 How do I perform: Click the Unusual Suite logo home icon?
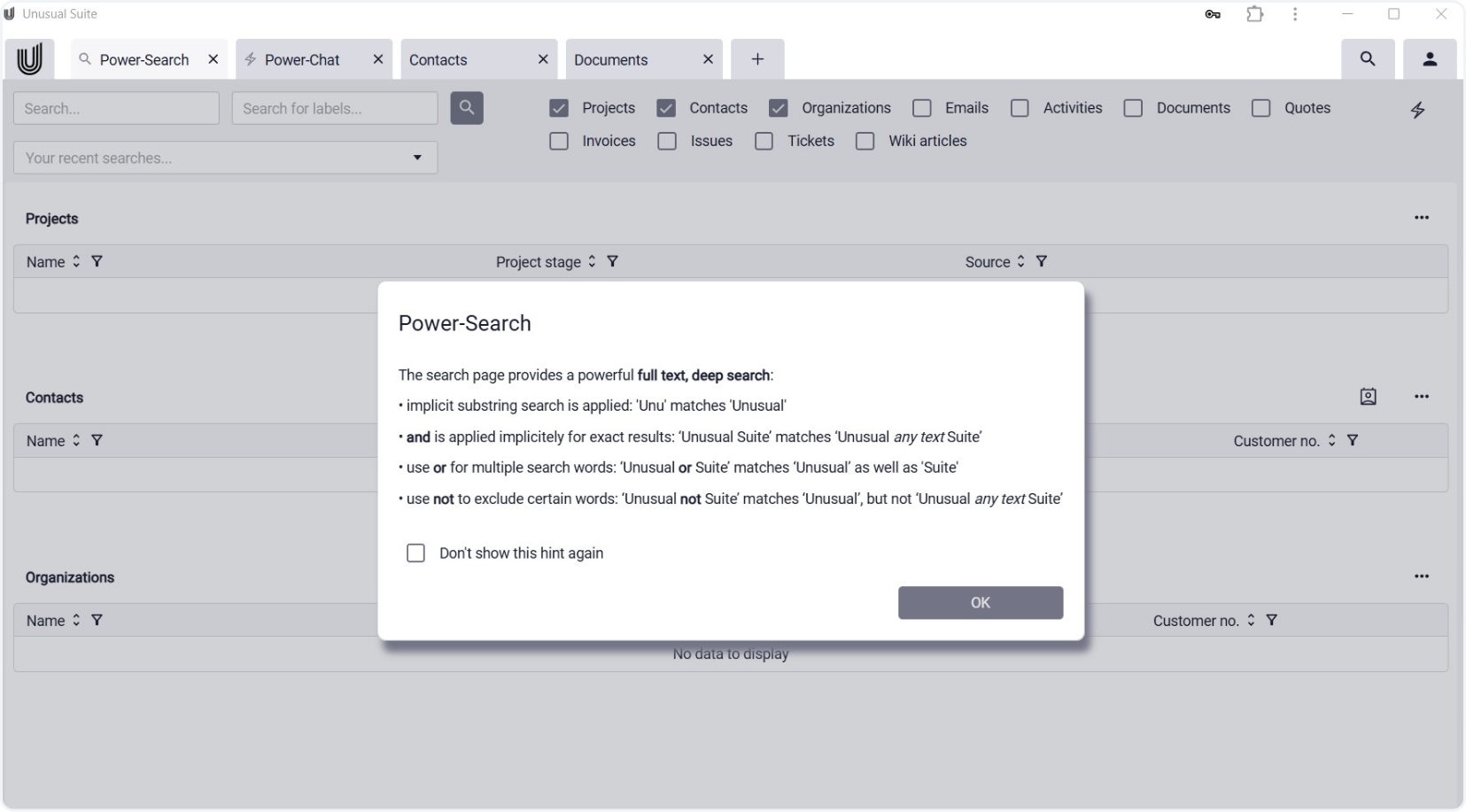point(29,59)
